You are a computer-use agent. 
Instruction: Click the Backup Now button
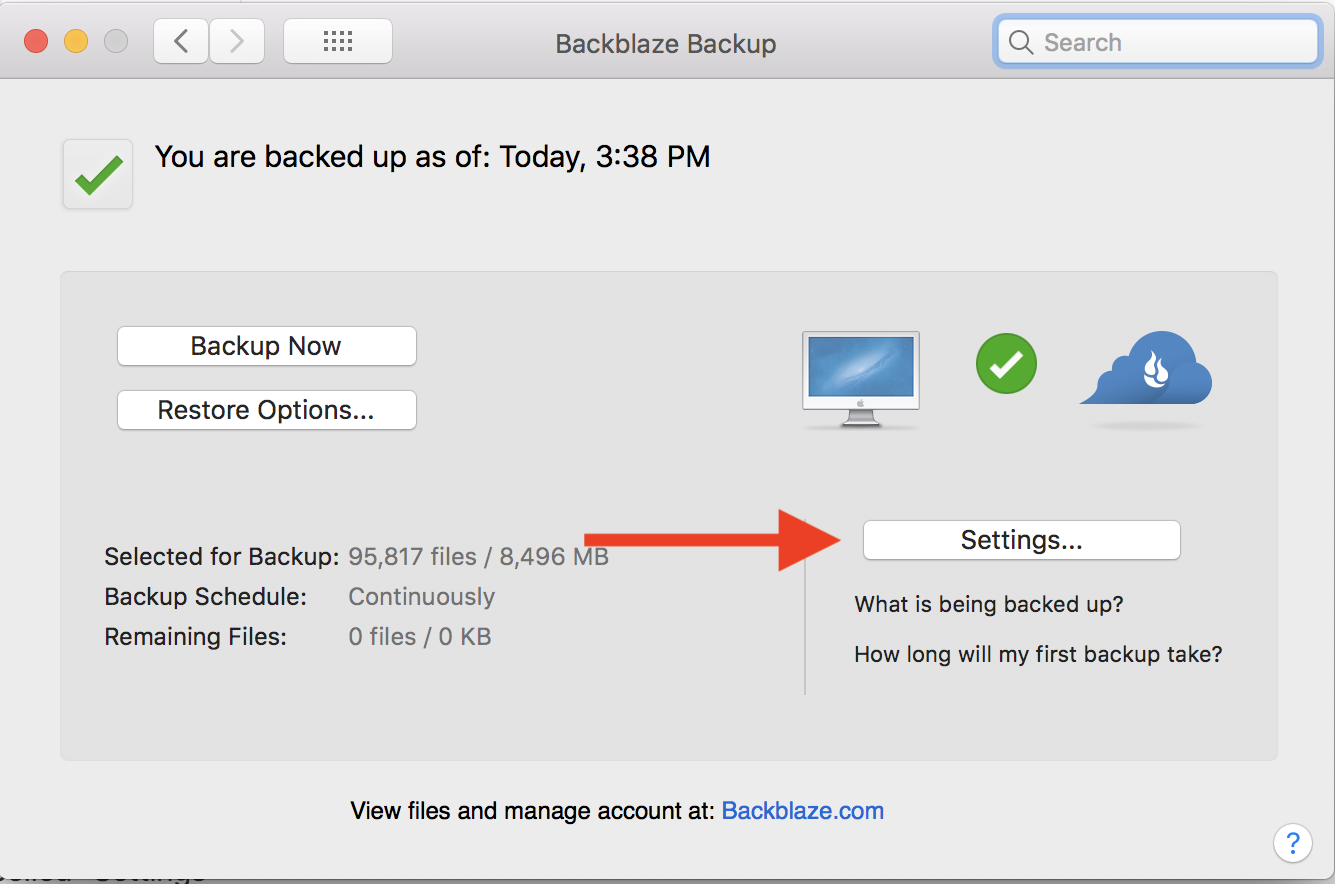[x=266, y=346]
